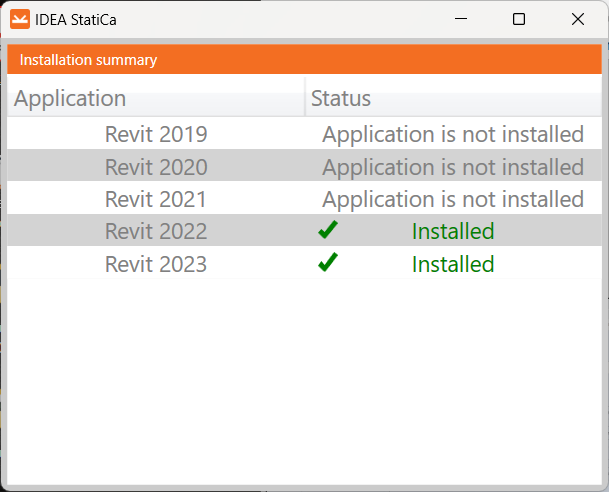Click the IDEA StatiCa window title text
Screen dimensions: 609x492
coord(81,19)
